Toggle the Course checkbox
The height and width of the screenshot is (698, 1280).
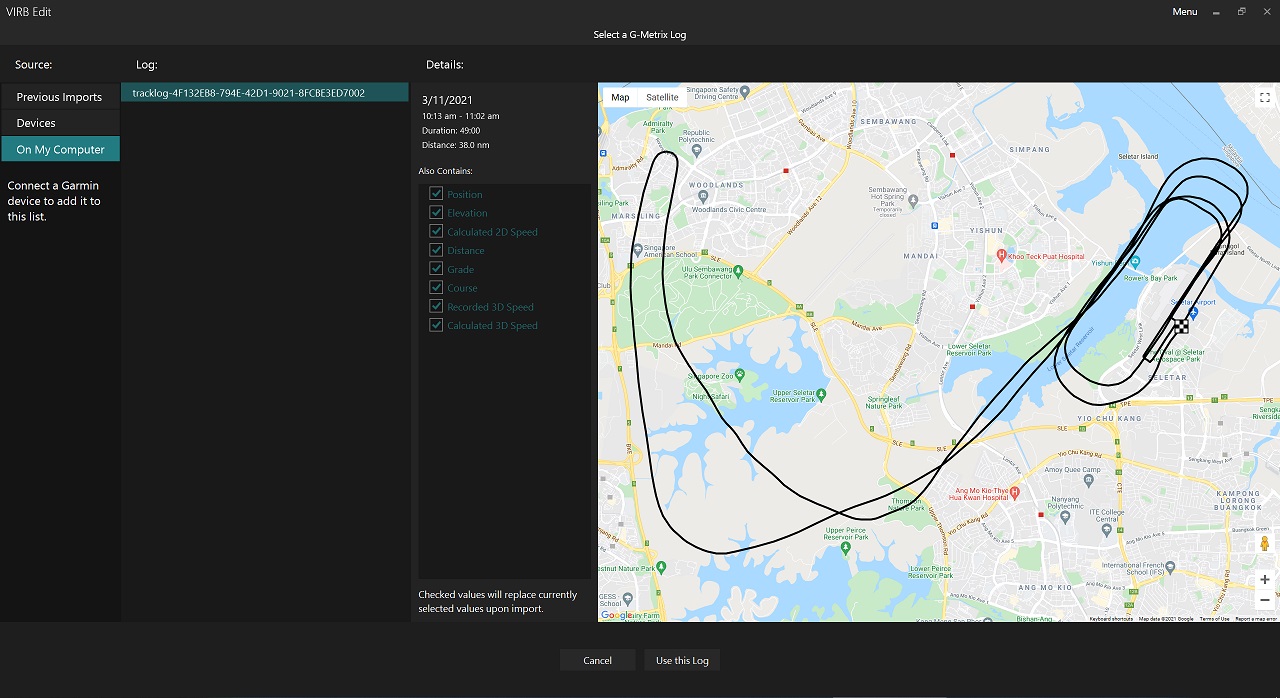(x=436, y=287)
